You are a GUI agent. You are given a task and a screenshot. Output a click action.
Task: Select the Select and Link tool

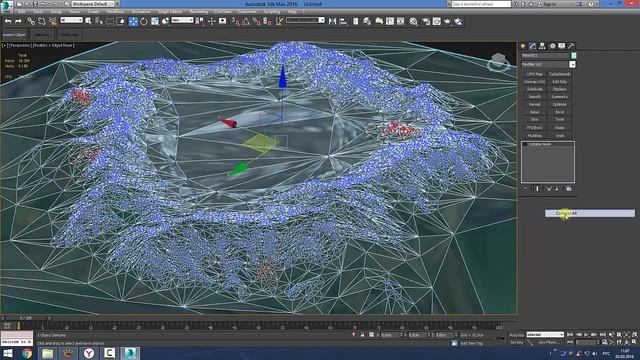[x=31, y=21]
